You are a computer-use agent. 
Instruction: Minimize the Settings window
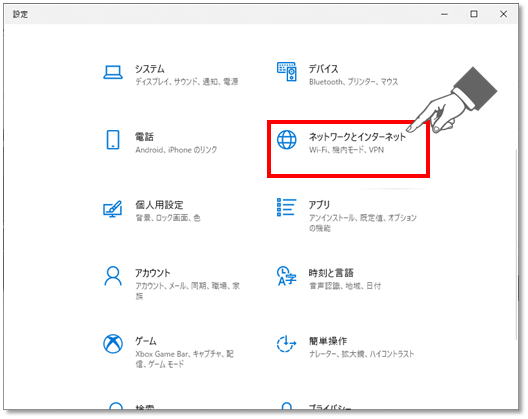(x=444, y=14)
